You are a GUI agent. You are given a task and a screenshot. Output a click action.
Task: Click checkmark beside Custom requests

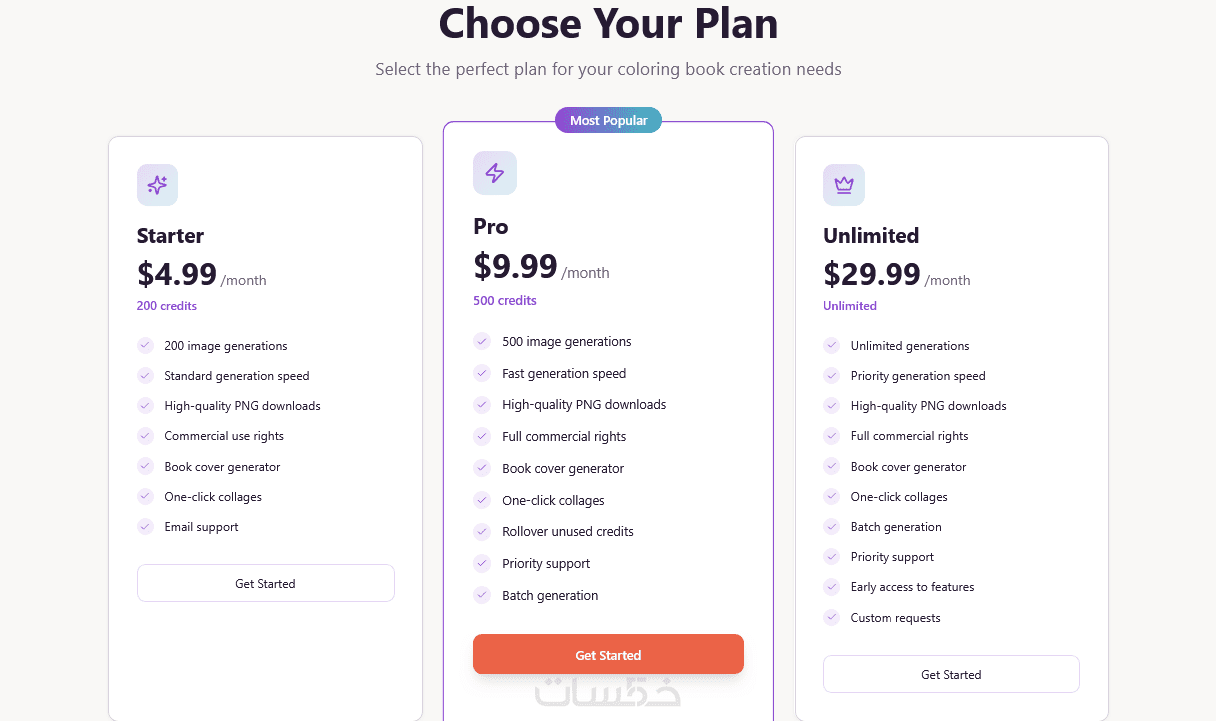click(x=831, y=617)
